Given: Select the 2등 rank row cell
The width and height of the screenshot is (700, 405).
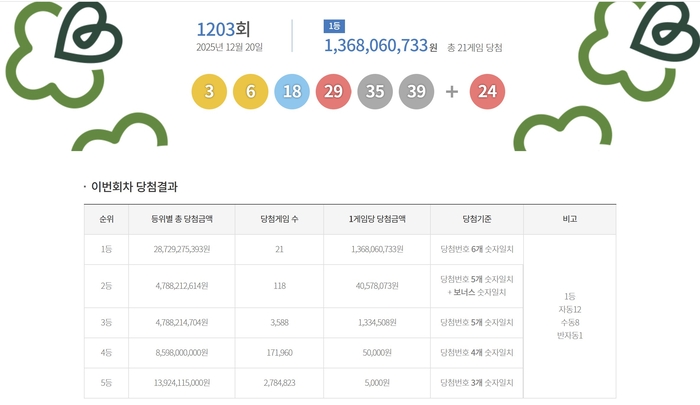Looking at the screenshot, I should click(106, 286).
